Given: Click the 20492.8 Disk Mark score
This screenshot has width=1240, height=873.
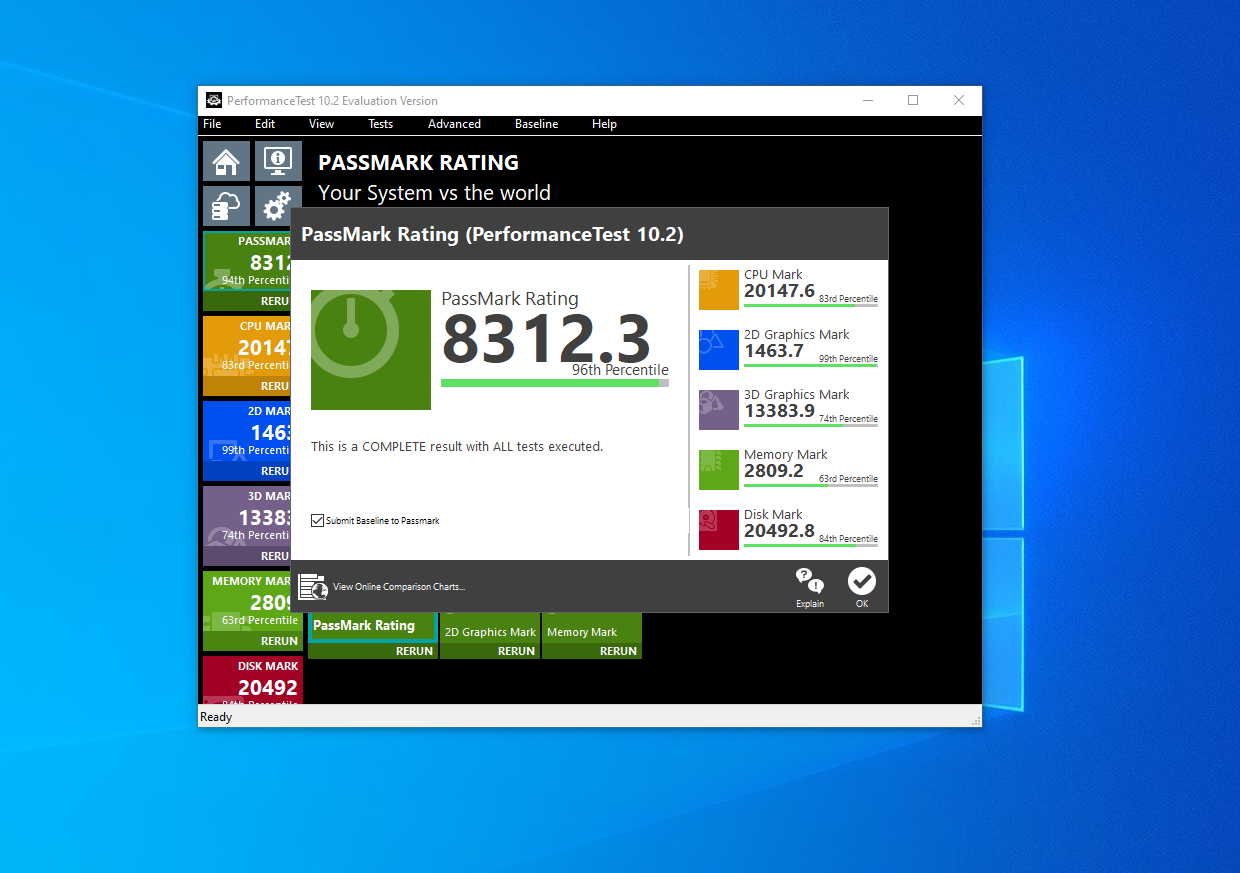Looking at the screenshot, I should click(780, 531).
